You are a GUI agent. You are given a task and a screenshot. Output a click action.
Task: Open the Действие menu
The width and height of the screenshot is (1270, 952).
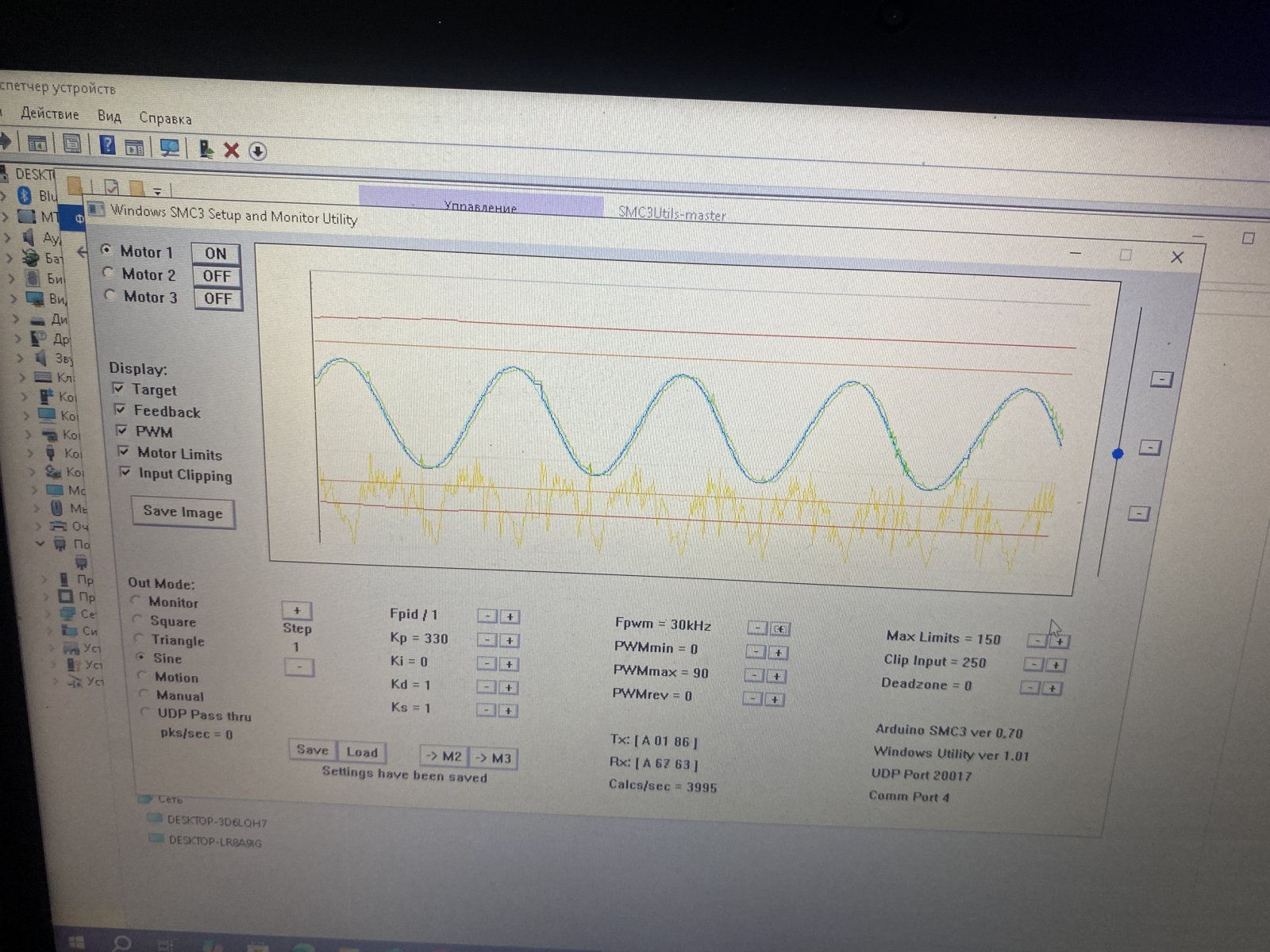point(49,113)
